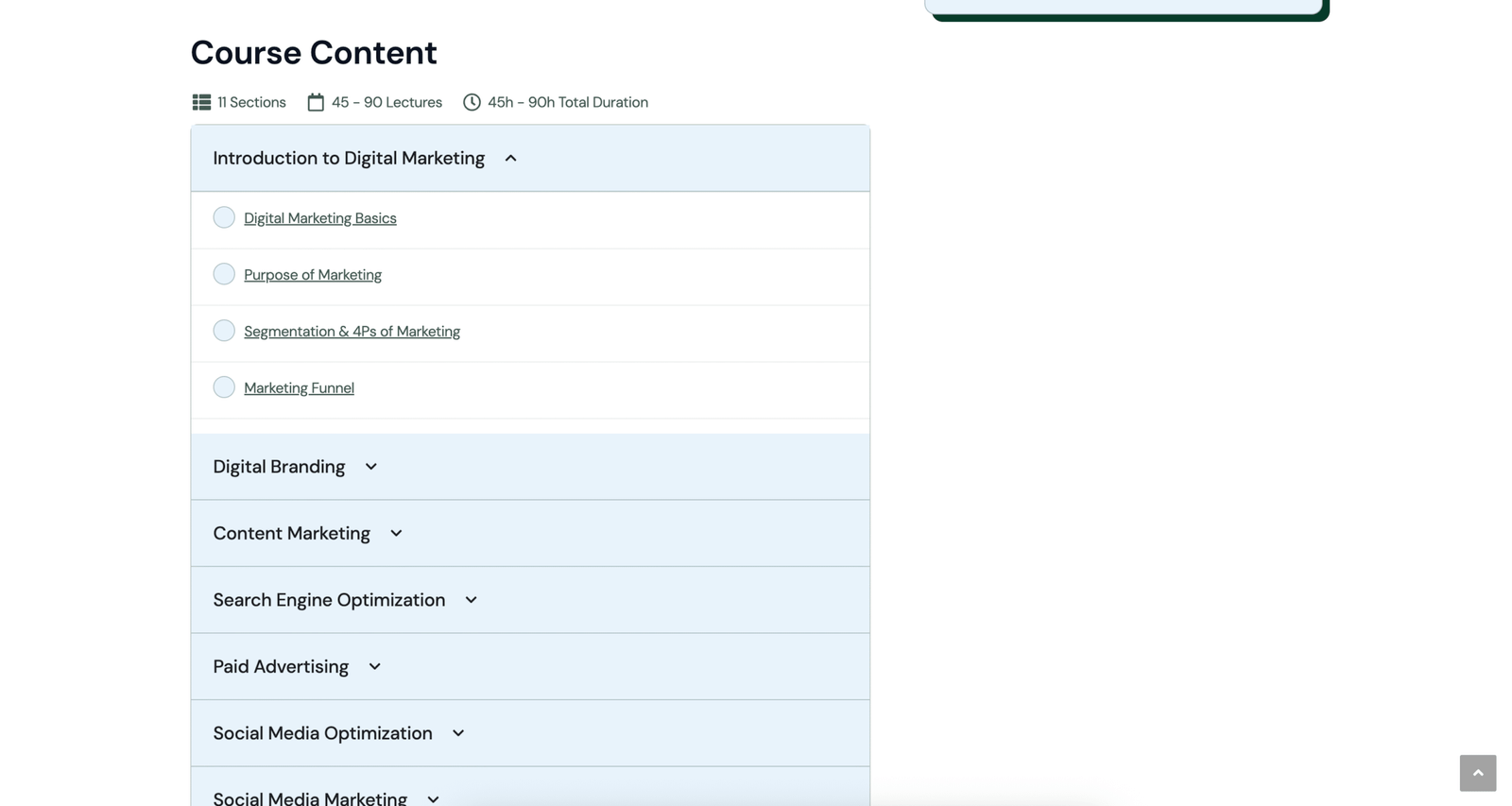Screen dimensions: 1512x806
Task: Click the total duration clock icon
Action: pos(472,102)
